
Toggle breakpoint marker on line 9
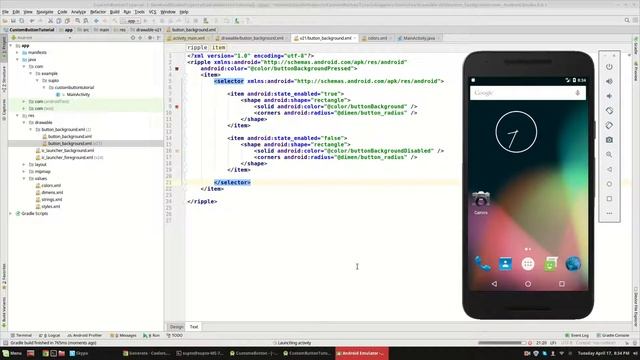tap(177, 107)
